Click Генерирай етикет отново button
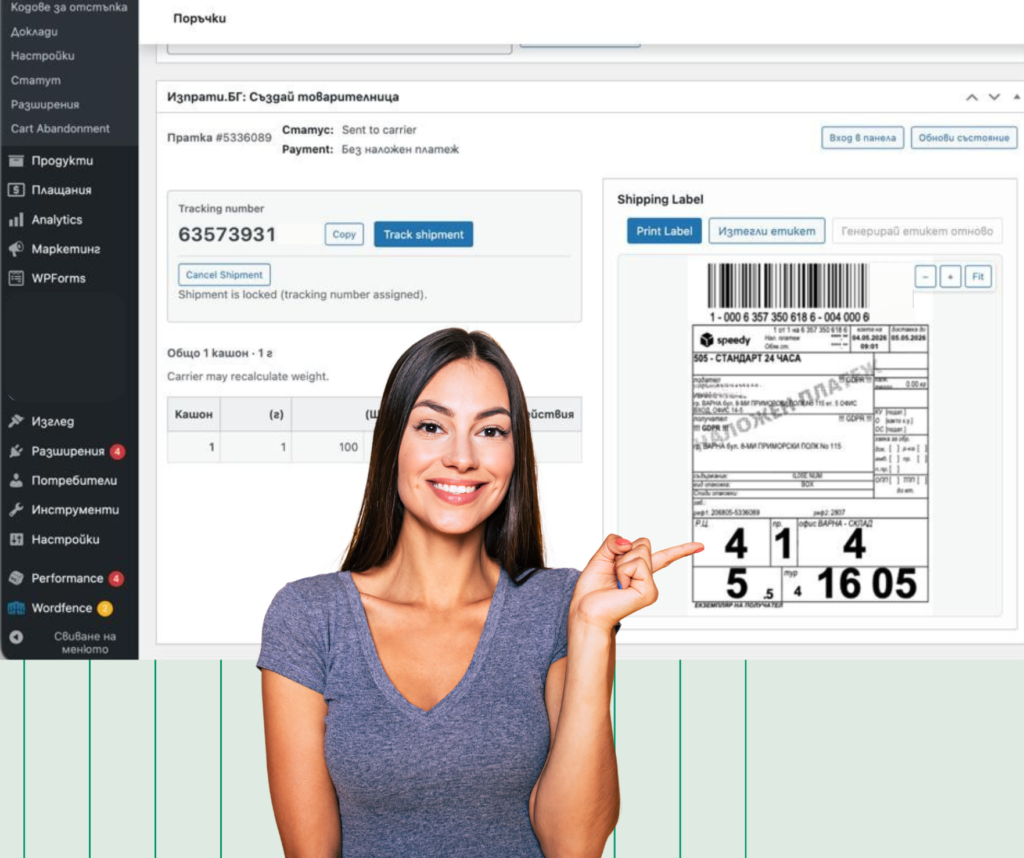 [x=917, y=231]
